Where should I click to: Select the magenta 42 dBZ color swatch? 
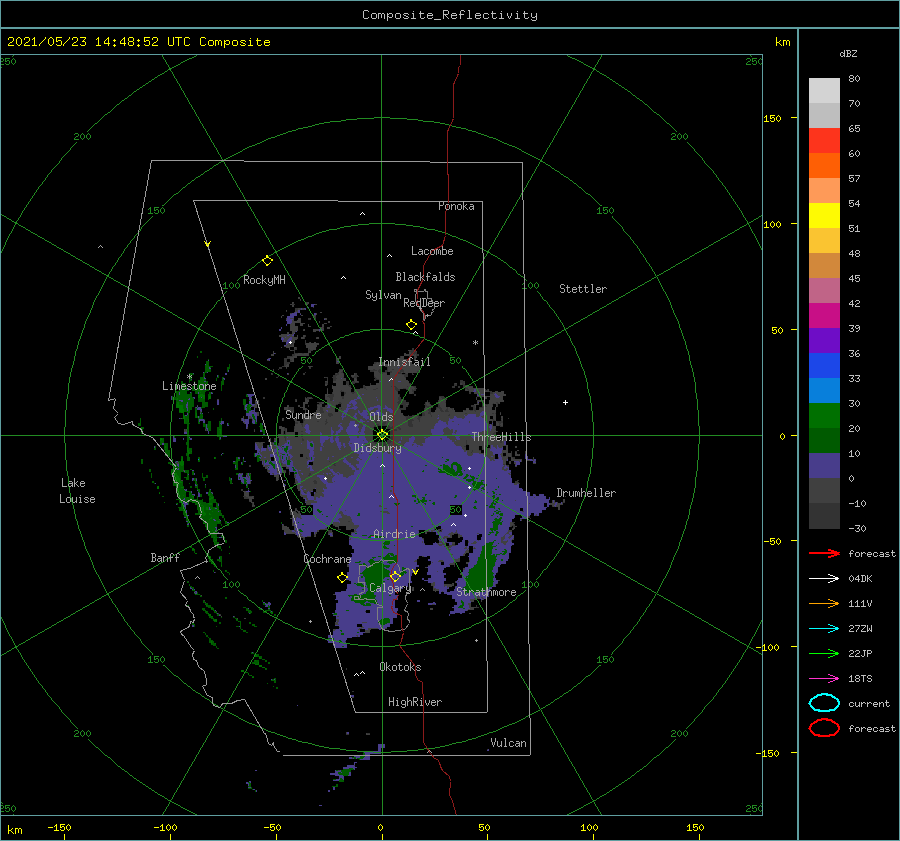(824, 315)
